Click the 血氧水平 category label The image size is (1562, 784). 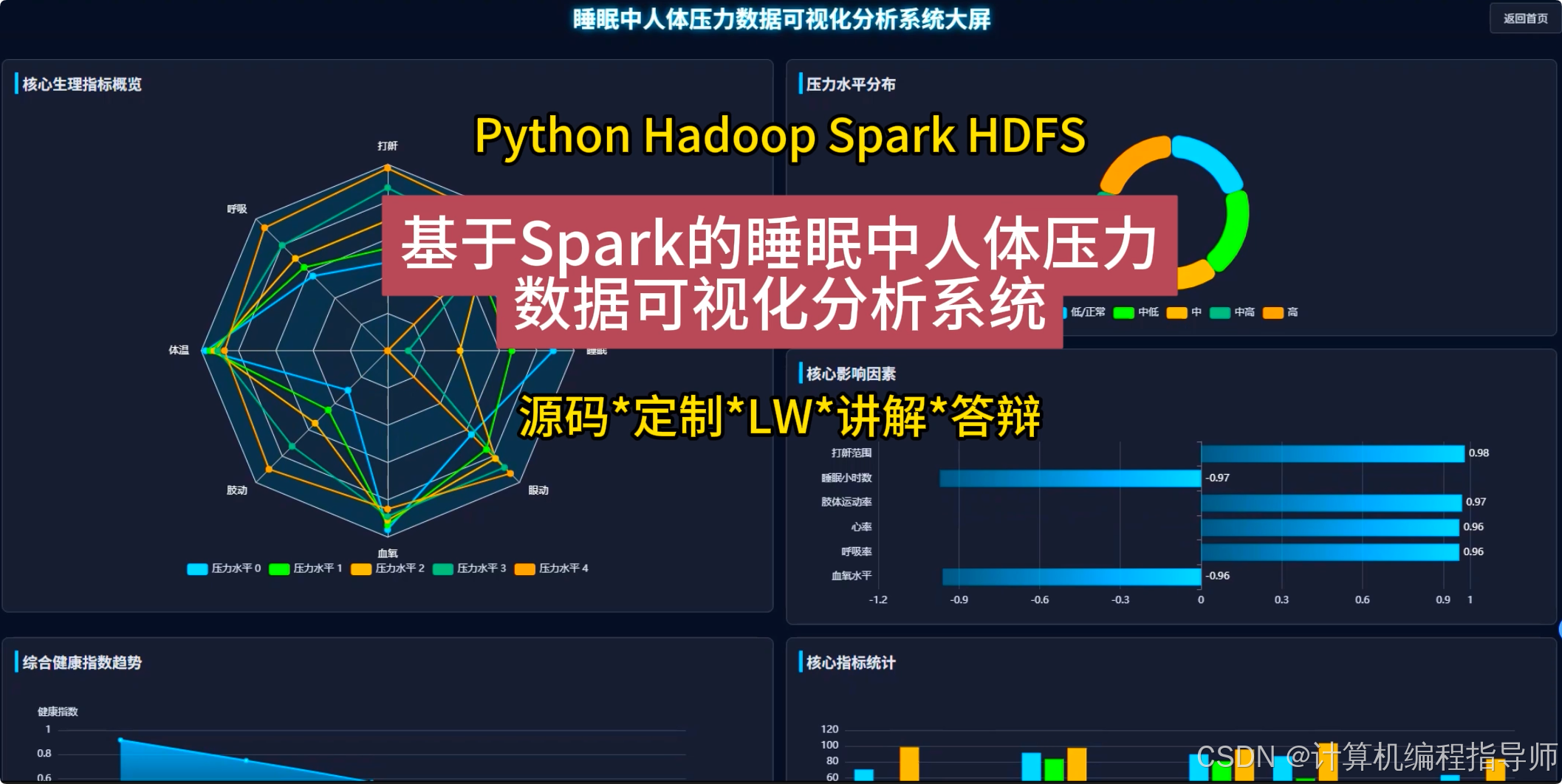point(852,576)
